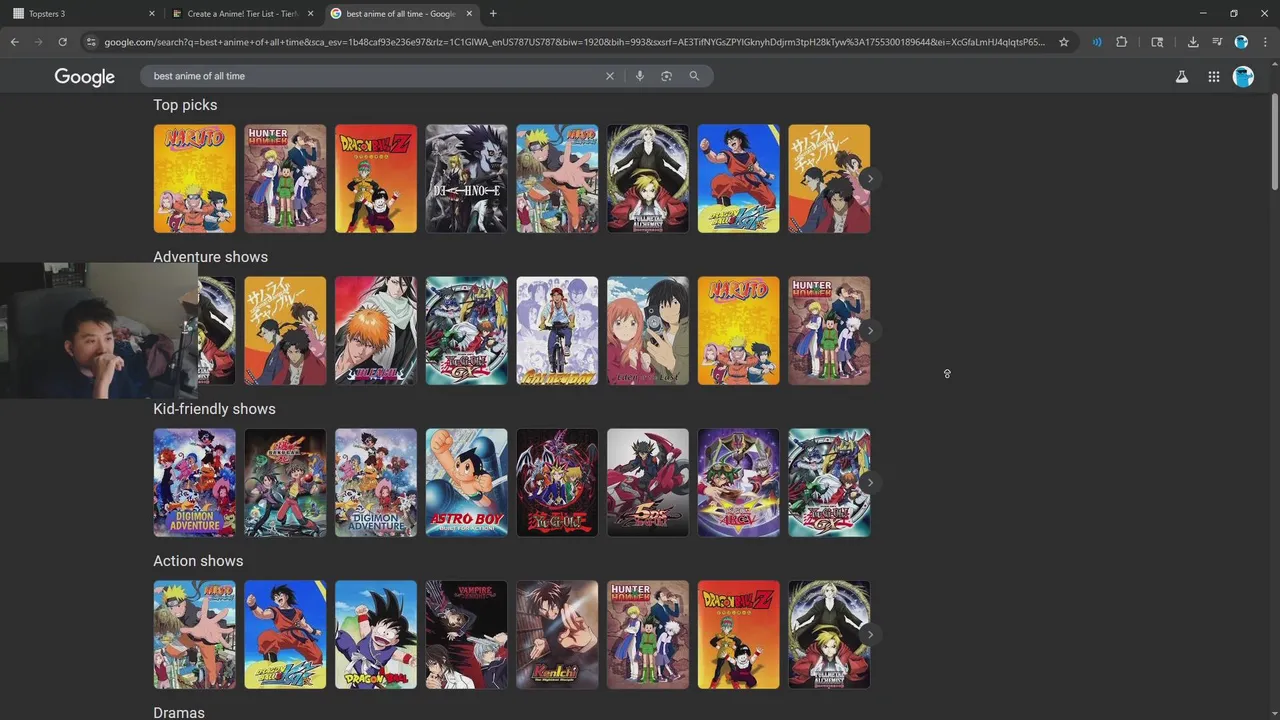Open Google Lens image search icon
This screenshot has width=1280, height=720.
pyautogui.click(x=666, y=76)
